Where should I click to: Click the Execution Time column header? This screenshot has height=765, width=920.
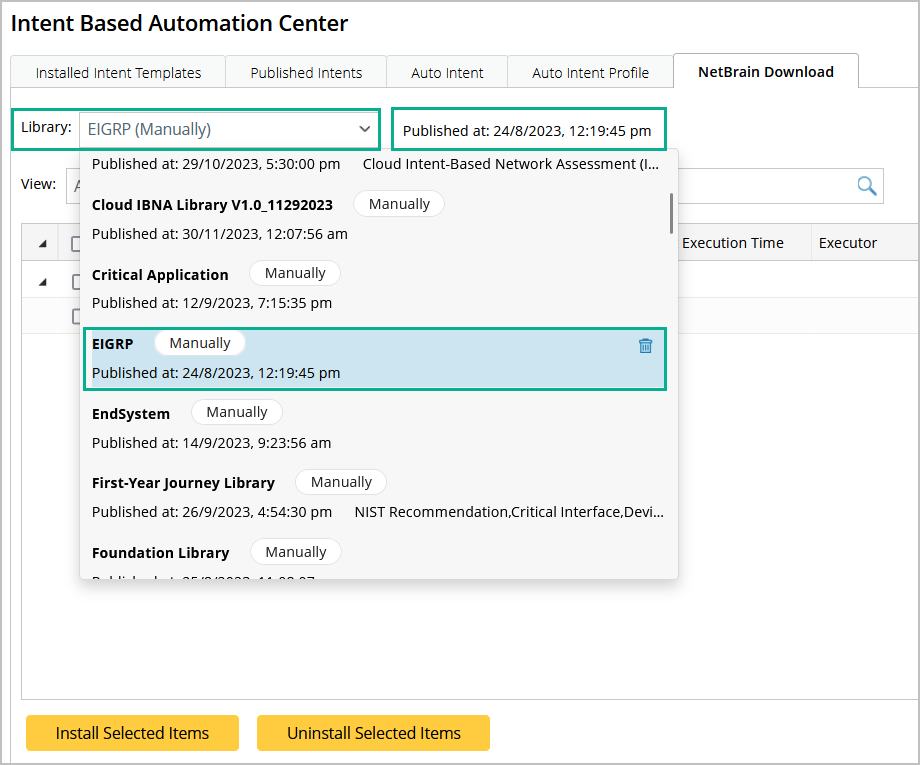point(733,243)
